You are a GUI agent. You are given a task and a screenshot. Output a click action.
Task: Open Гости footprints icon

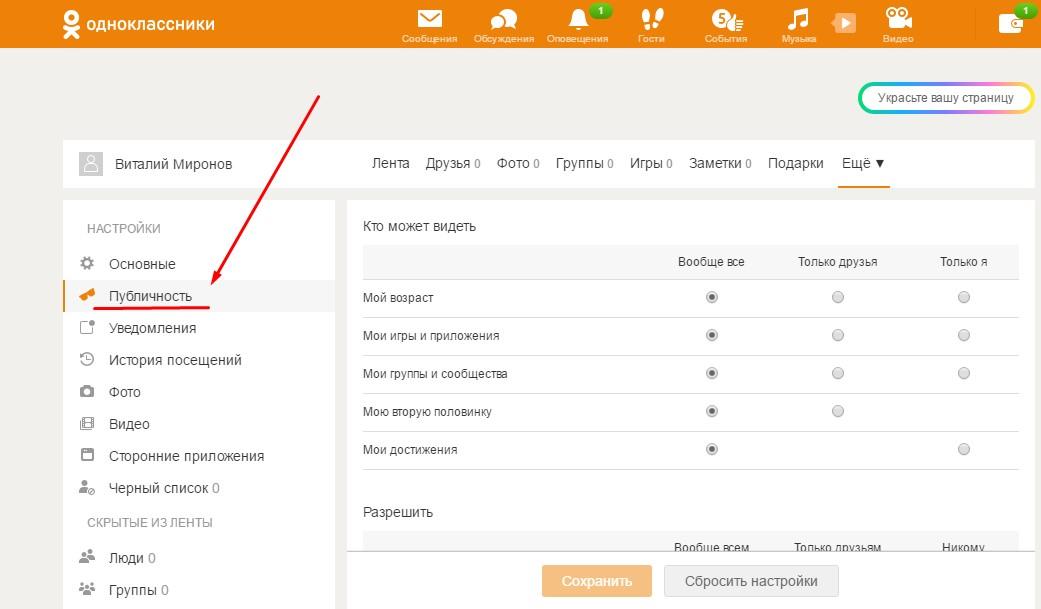pos(651,19)
